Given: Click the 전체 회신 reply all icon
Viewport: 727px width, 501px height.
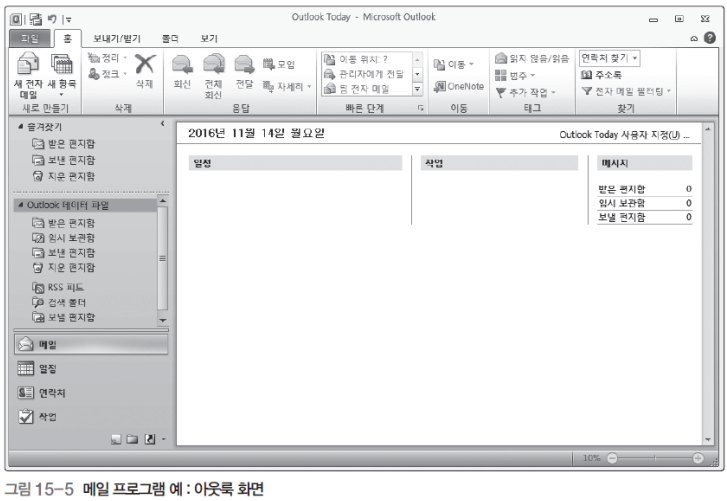Looking at the screenshot, I should [x=213, y=64].
